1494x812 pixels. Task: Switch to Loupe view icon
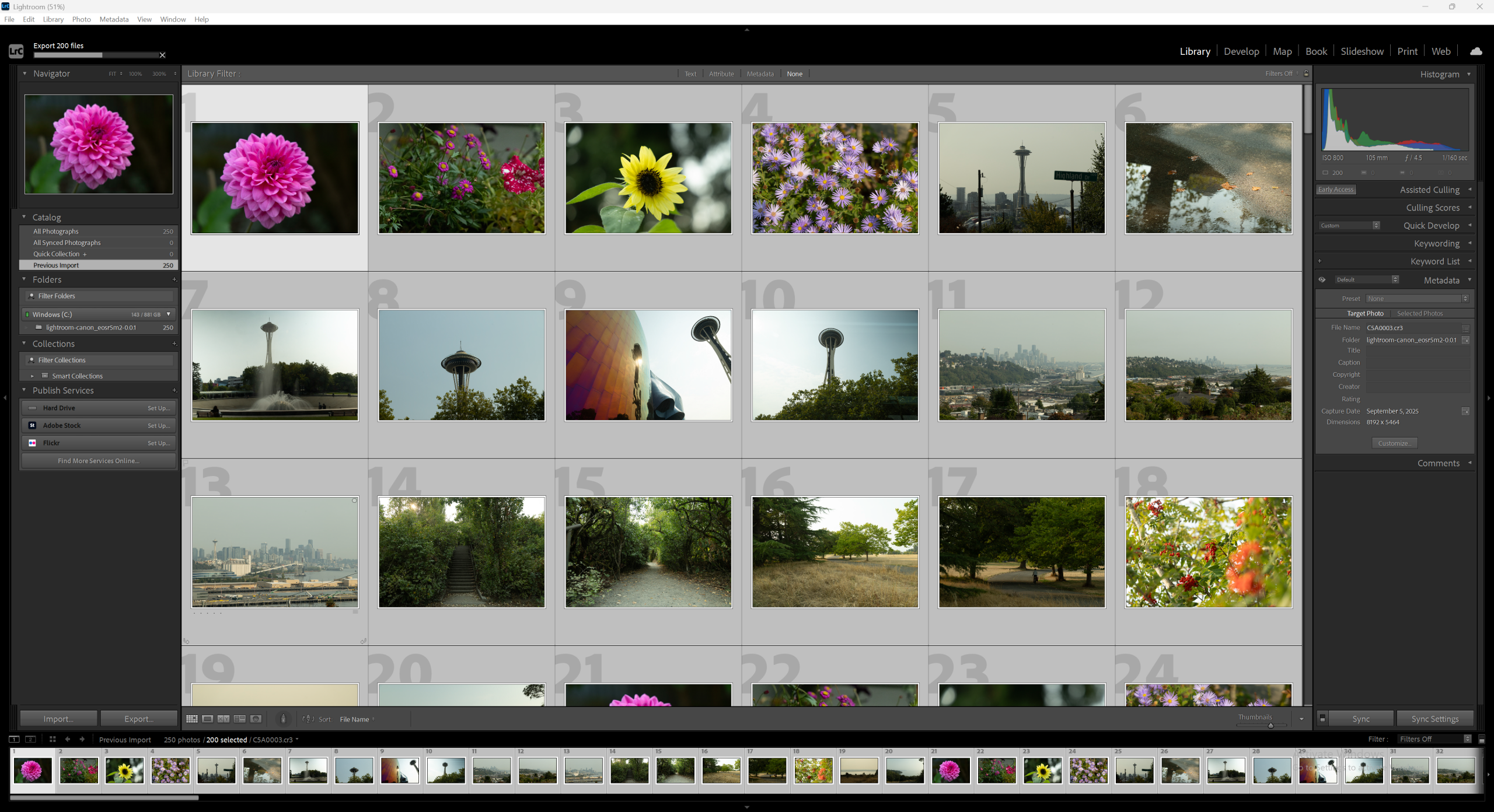(x=207, y=719)
